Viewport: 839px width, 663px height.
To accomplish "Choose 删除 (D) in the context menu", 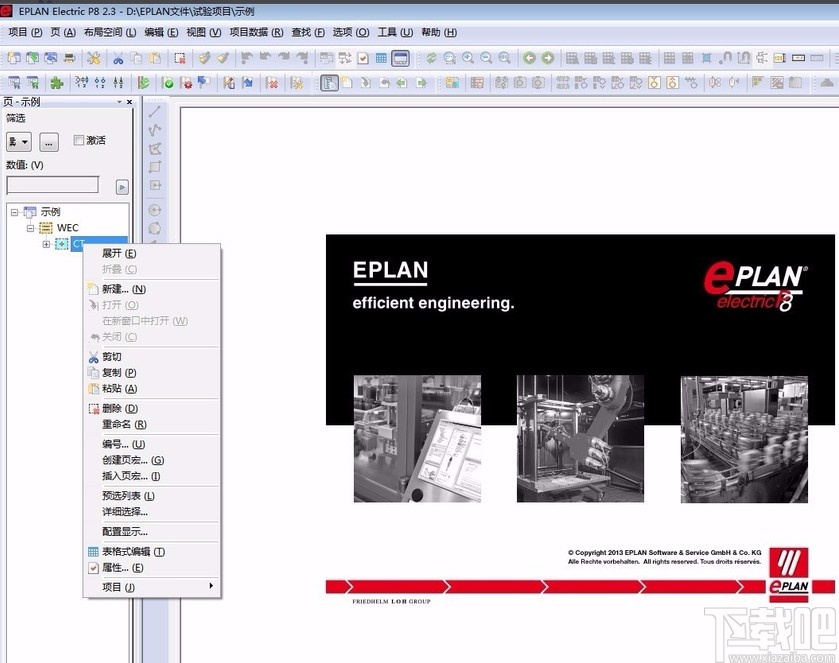I will point(152,408).
